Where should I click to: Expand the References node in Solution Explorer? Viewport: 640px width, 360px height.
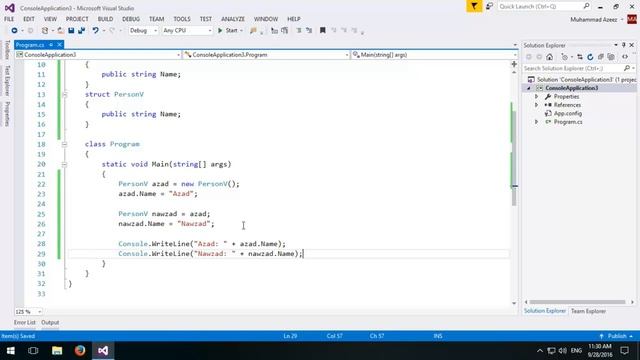tap(537, 105)
